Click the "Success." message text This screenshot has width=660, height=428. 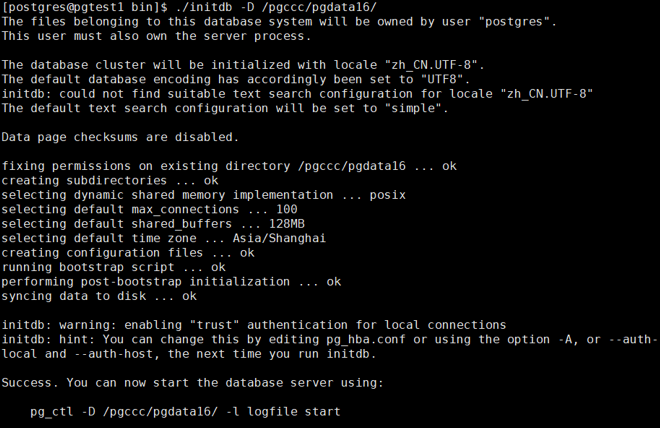tap(33, 382)
